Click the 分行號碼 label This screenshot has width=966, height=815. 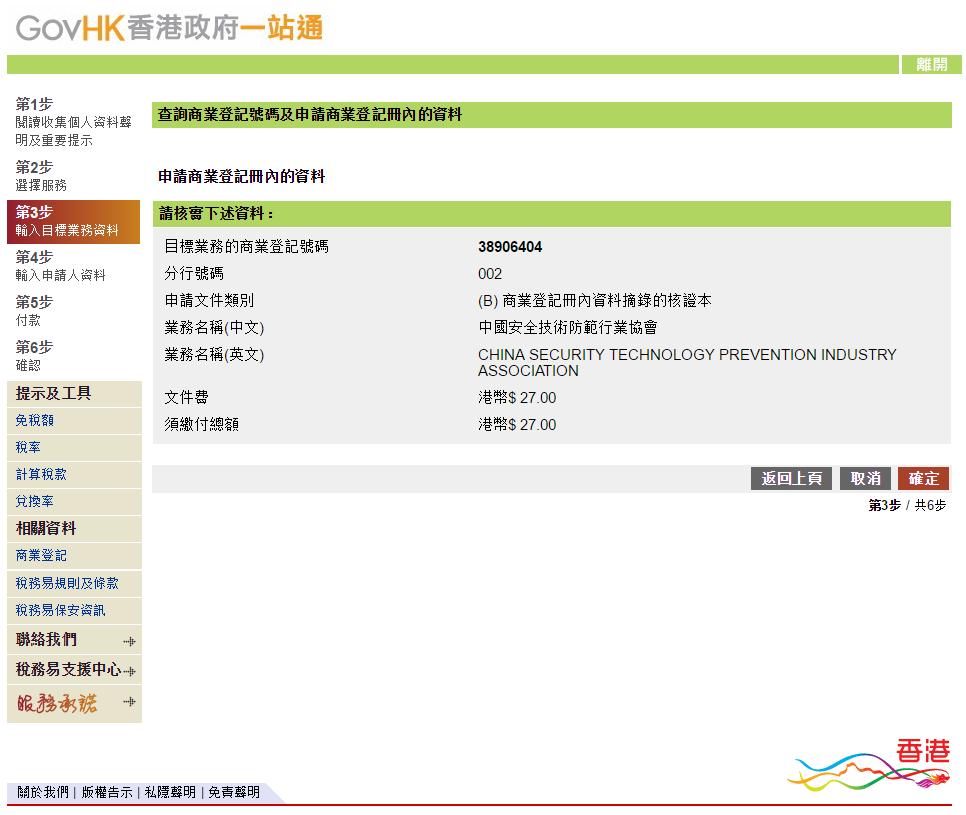(x=194, y=274)
